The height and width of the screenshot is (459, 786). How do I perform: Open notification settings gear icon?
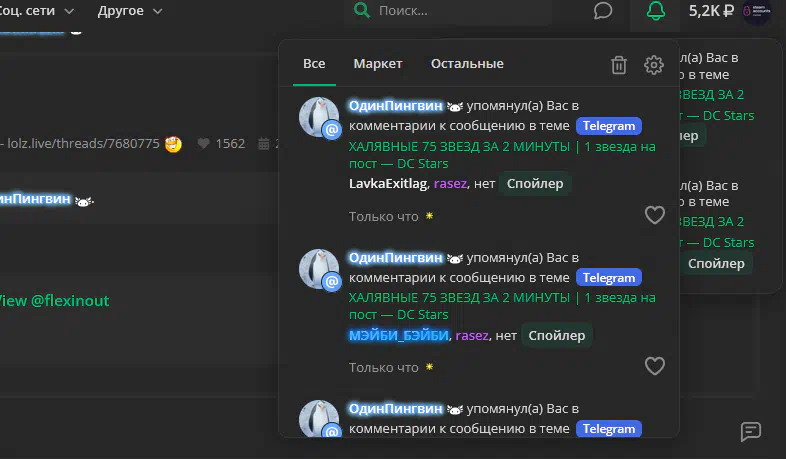coord(654,65)
